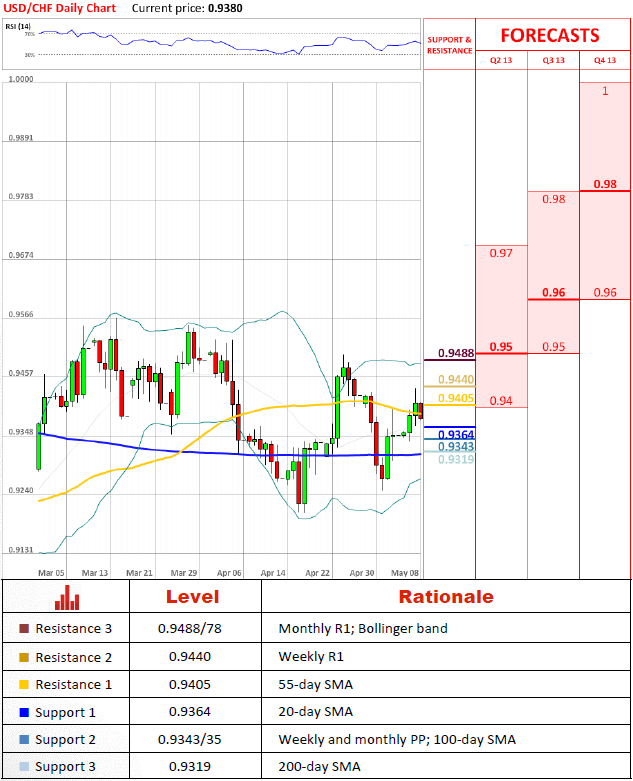Click the 0.9240 price axis label
Screen dimensions: 633x781
coord(21,491)
